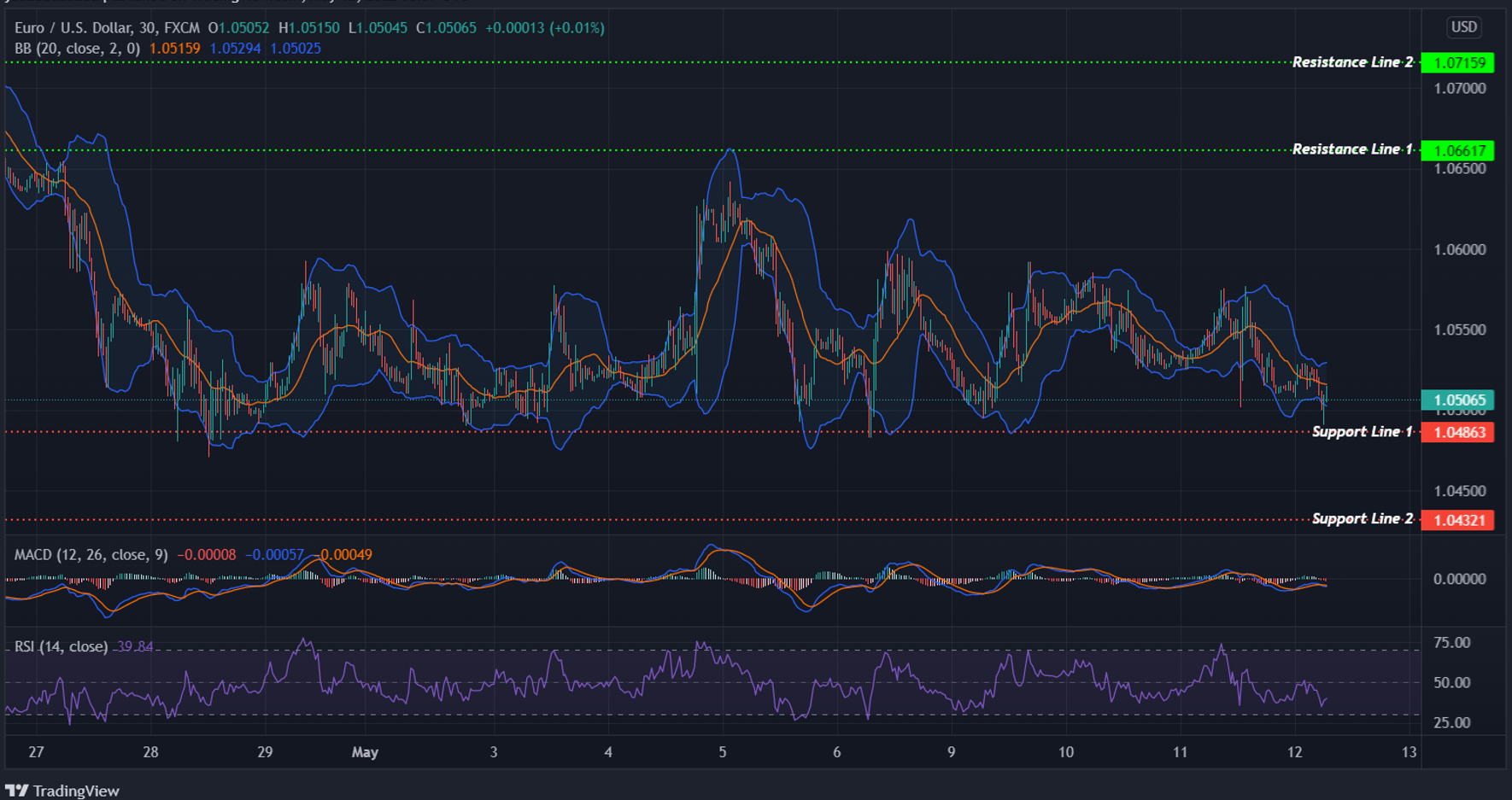Expand the USD currency selector

coord(1463,26)
